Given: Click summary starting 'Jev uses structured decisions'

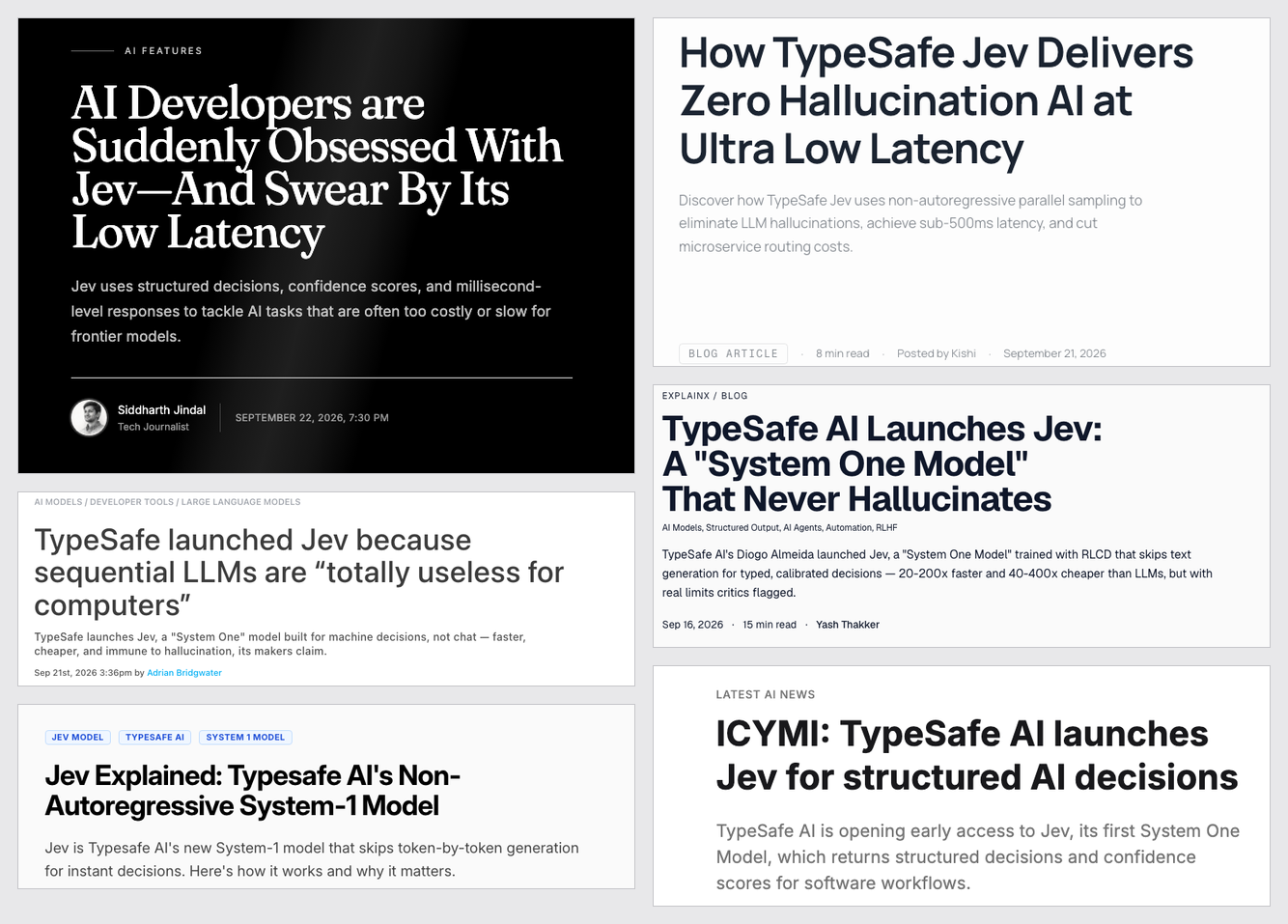Looking at the screenshot, I should coord(311,311).
